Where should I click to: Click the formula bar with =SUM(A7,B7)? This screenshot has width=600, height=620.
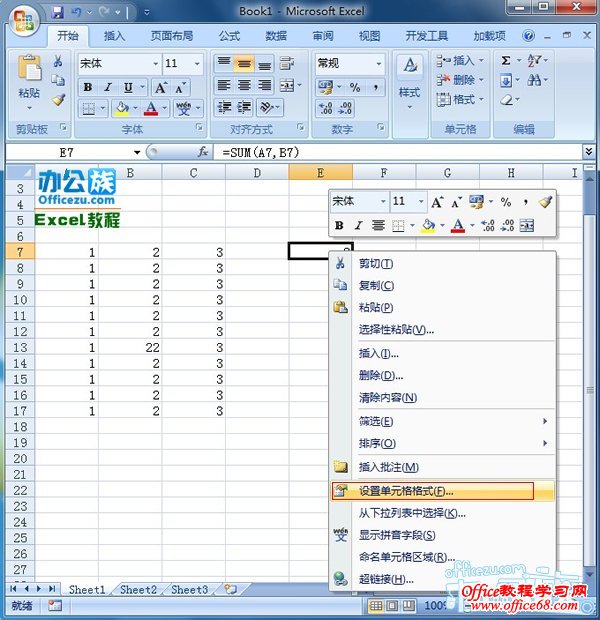click(397, 152)
